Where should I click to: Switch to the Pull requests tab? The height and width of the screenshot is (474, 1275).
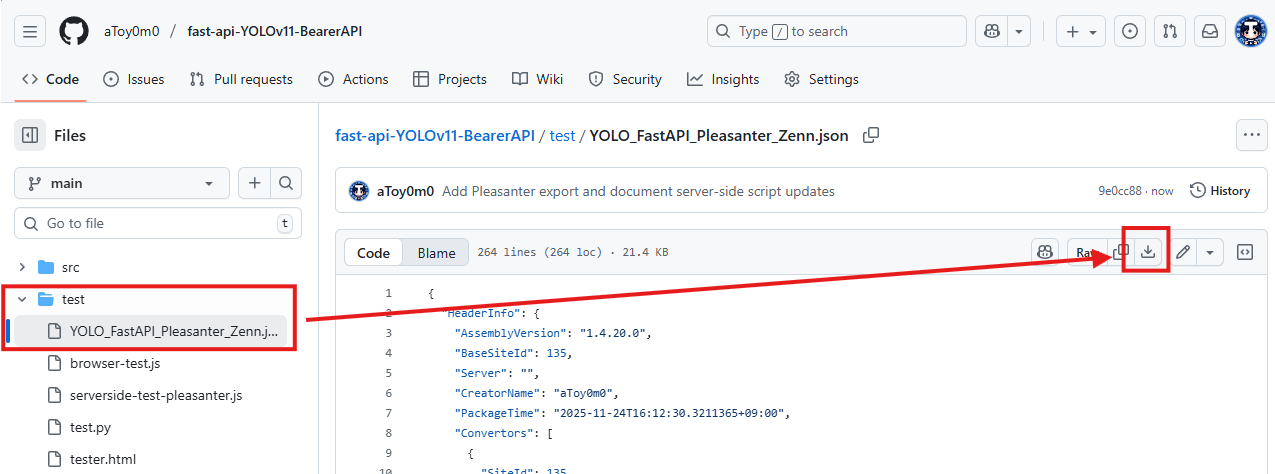coord(241,79)
